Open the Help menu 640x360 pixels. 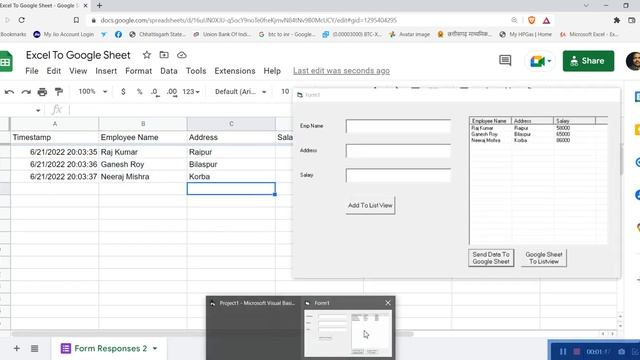coord(272,71)
